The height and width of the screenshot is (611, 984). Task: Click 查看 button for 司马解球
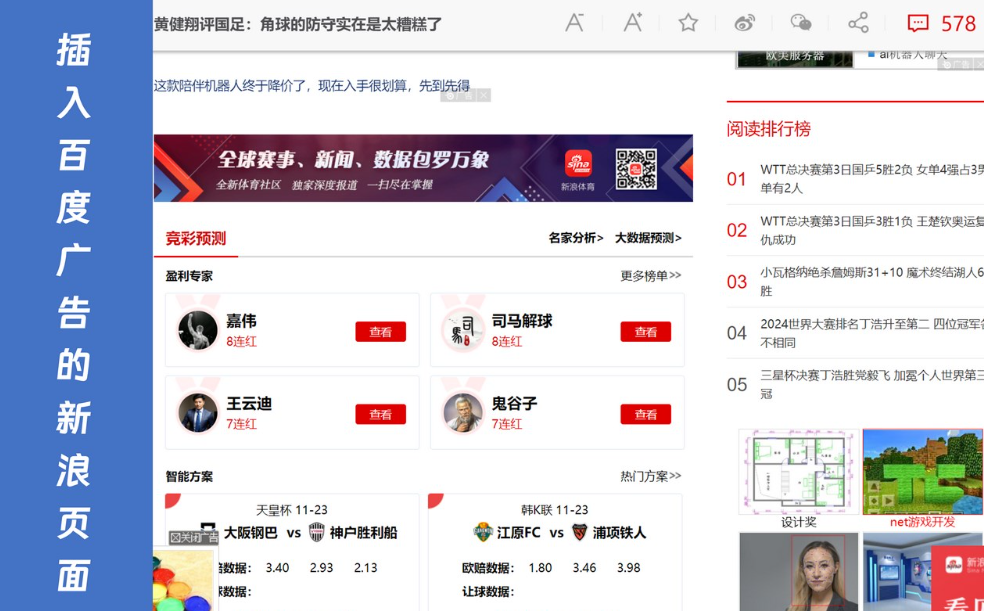(x=645, y=332)
